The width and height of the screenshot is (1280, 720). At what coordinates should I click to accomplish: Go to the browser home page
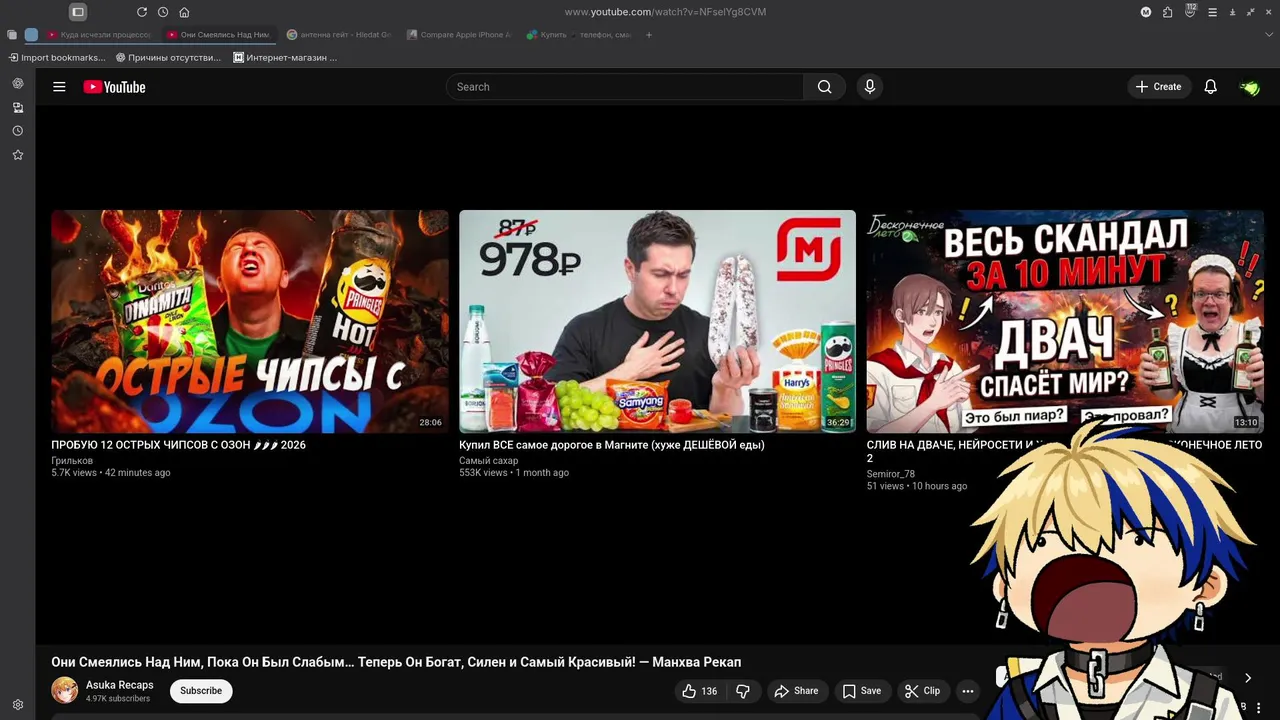[x=184, y=12]
